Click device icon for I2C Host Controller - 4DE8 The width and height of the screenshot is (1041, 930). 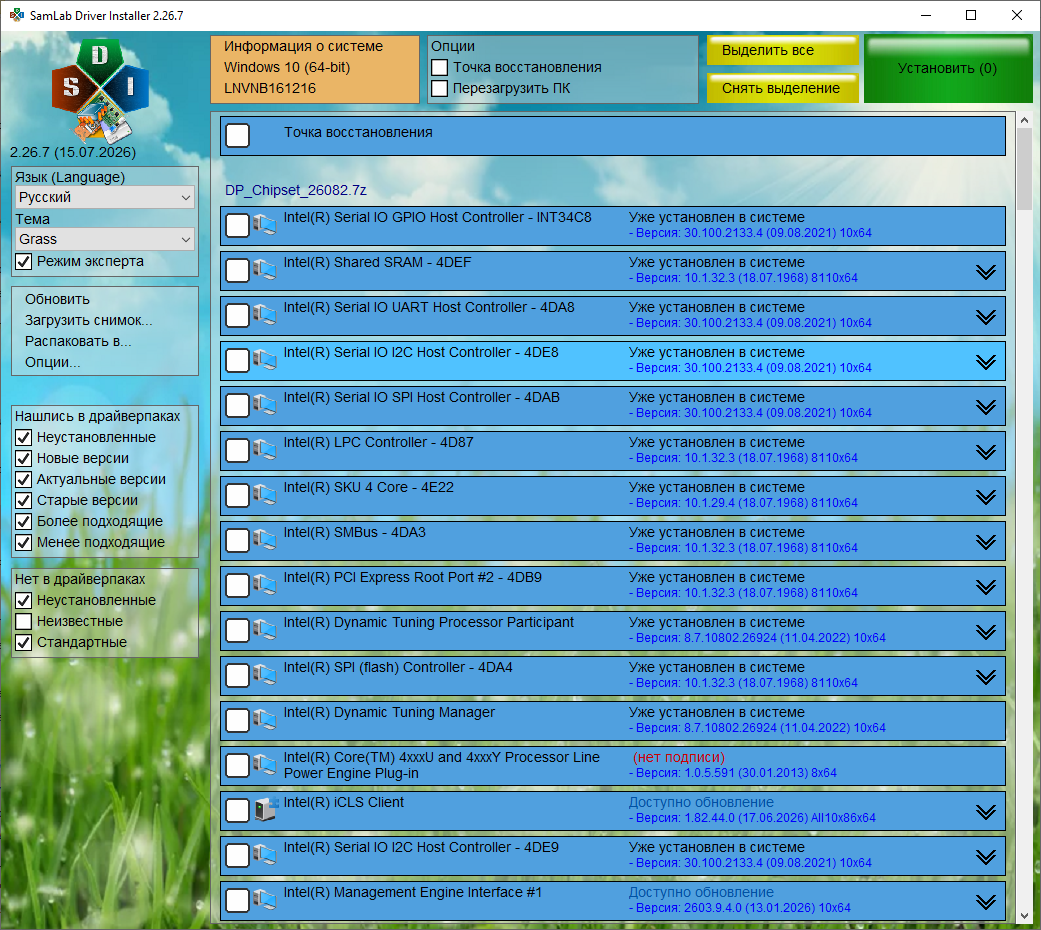pos(265,360)
